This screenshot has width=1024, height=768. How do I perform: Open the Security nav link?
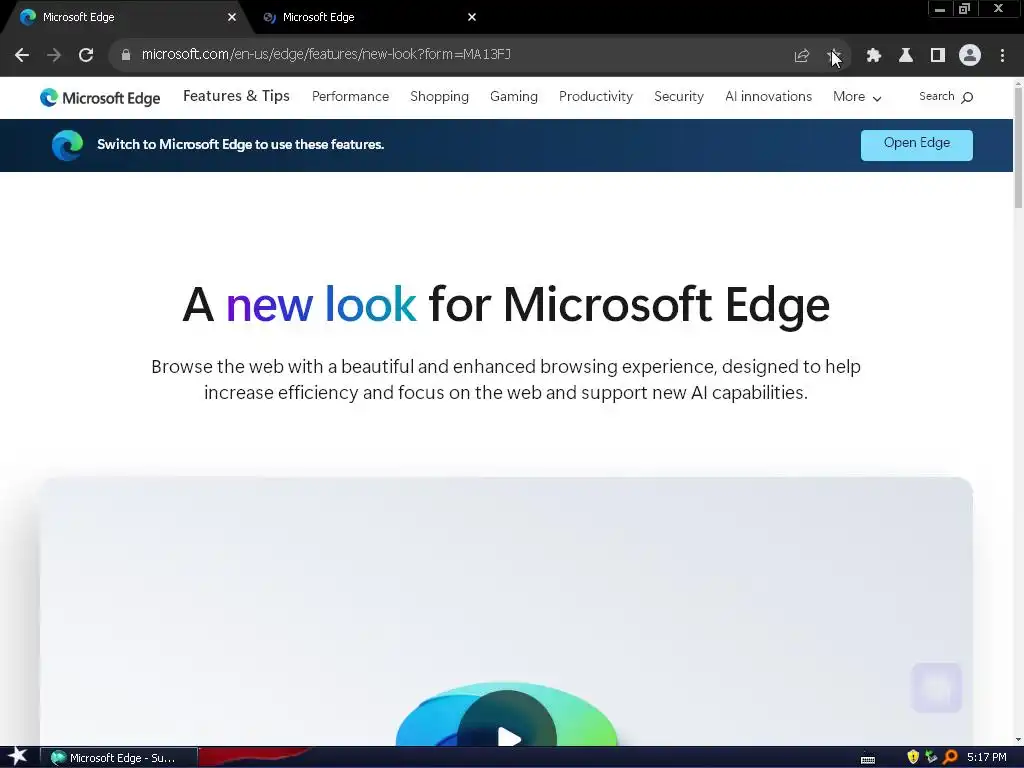click(679, 97)
